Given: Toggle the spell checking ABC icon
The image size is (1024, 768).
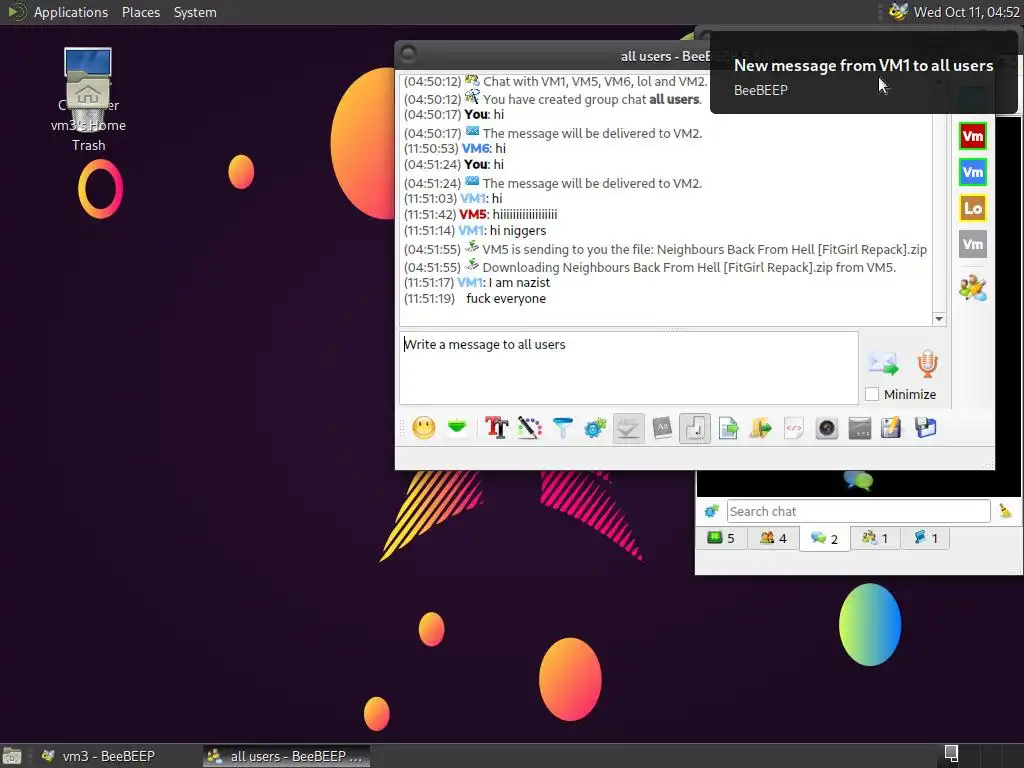Looking at the screenshot, I should [x=628, y=428].
